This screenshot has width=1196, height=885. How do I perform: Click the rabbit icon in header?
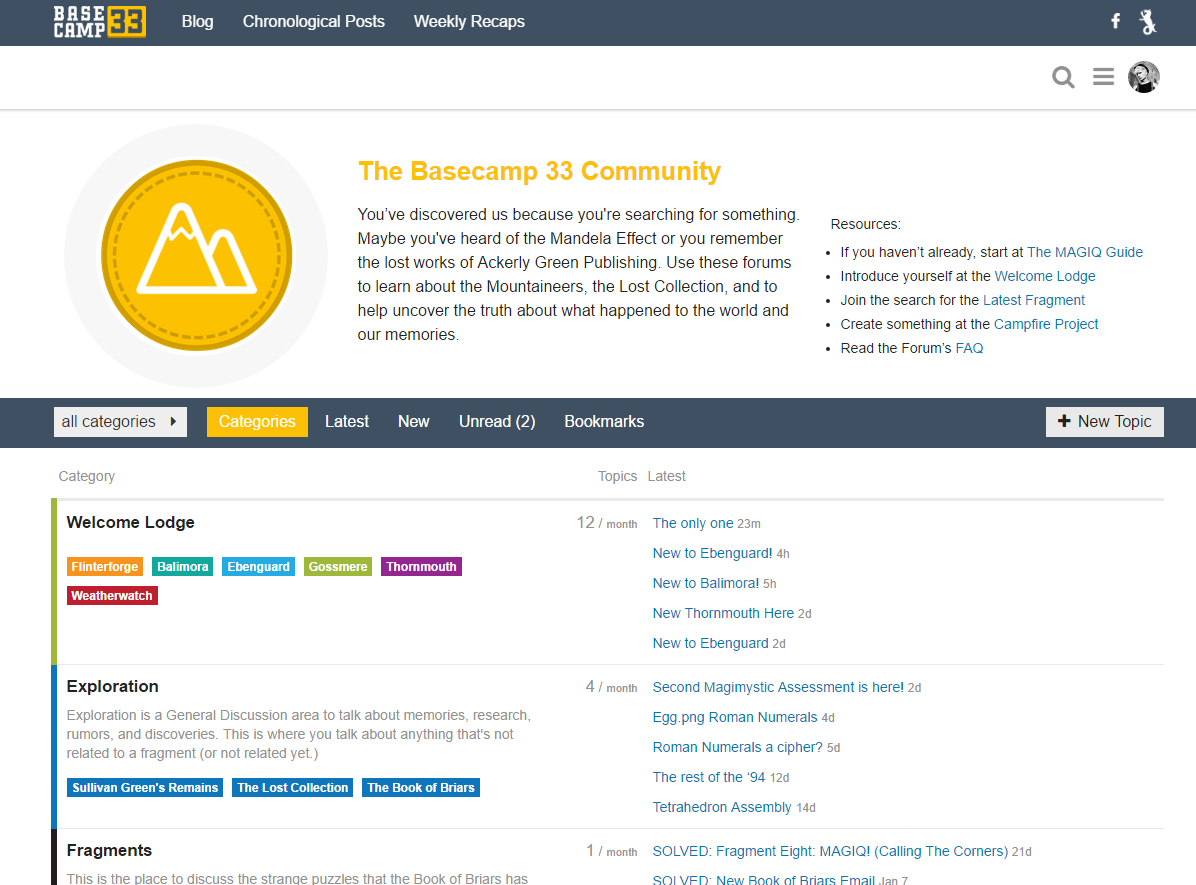pyautogui.click(x=1148, y=21)
